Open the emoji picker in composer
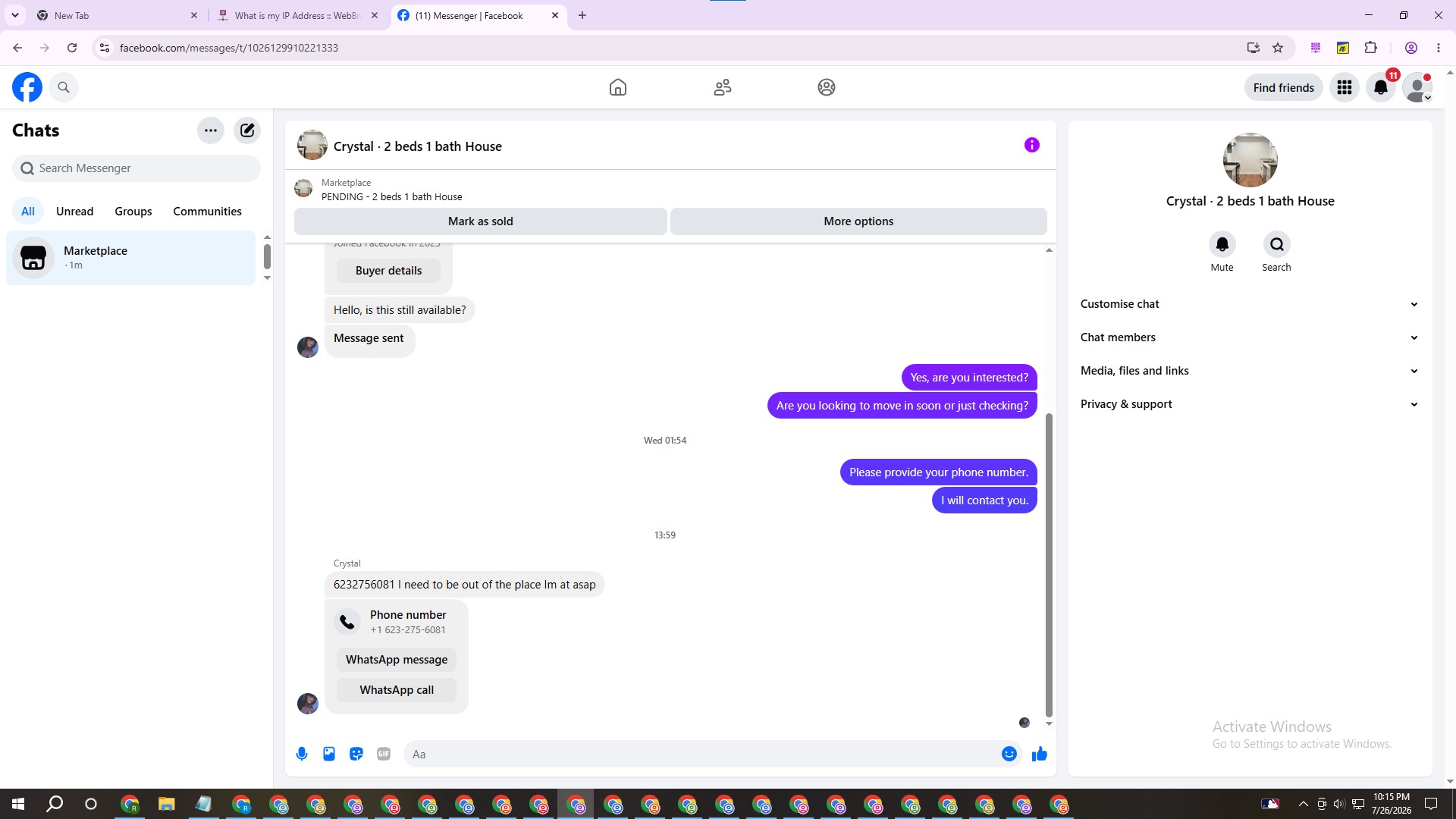Screen dimensions: 1456x819 pos(1009,754)
